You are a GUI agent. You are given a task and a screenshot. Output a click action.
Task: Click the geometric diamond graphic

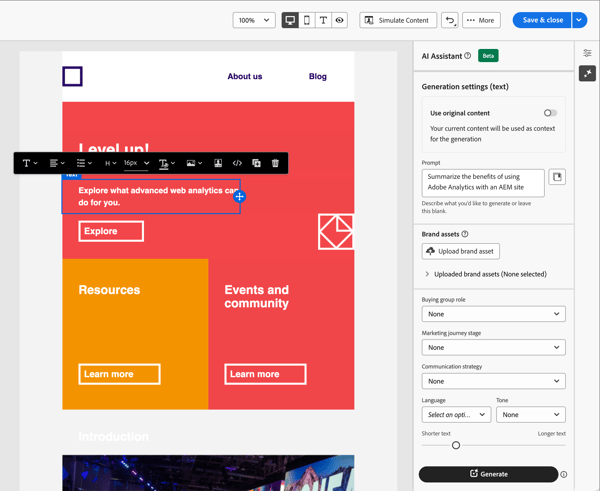click(x=336, y=232)
